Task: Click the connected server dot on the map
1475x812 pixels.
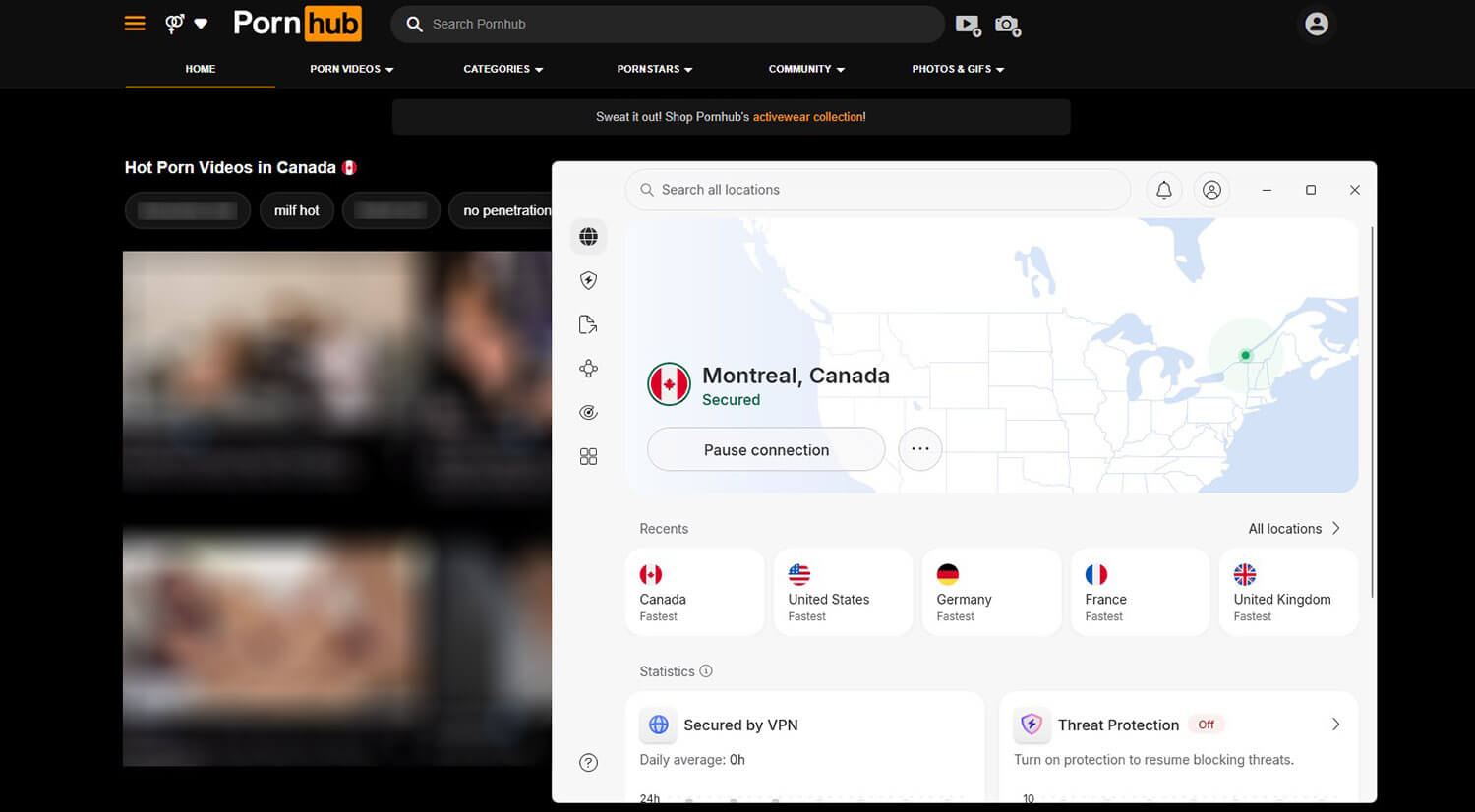Action: (x=1245, y=355)
